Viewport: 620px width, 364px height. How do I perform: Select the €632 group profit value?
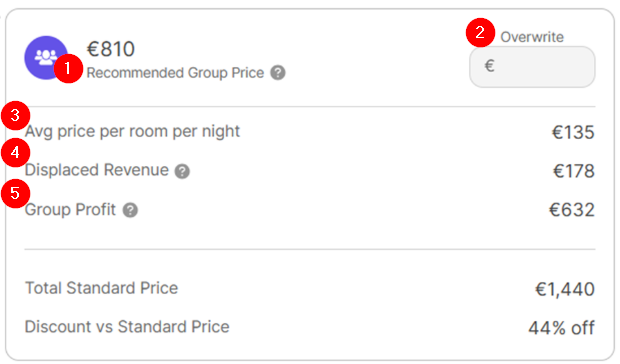pyautogui.click(x=572, y=210)
